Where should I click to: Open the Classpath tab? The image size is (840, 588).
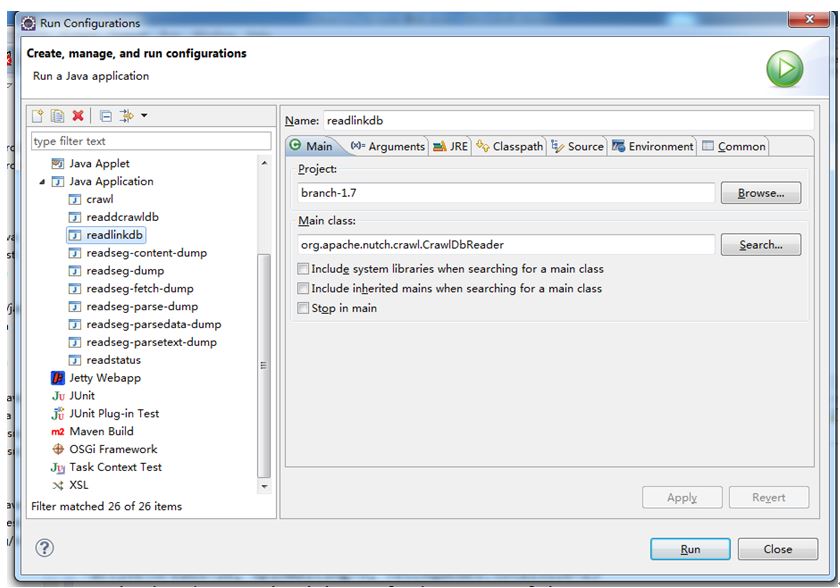[510, 146]
